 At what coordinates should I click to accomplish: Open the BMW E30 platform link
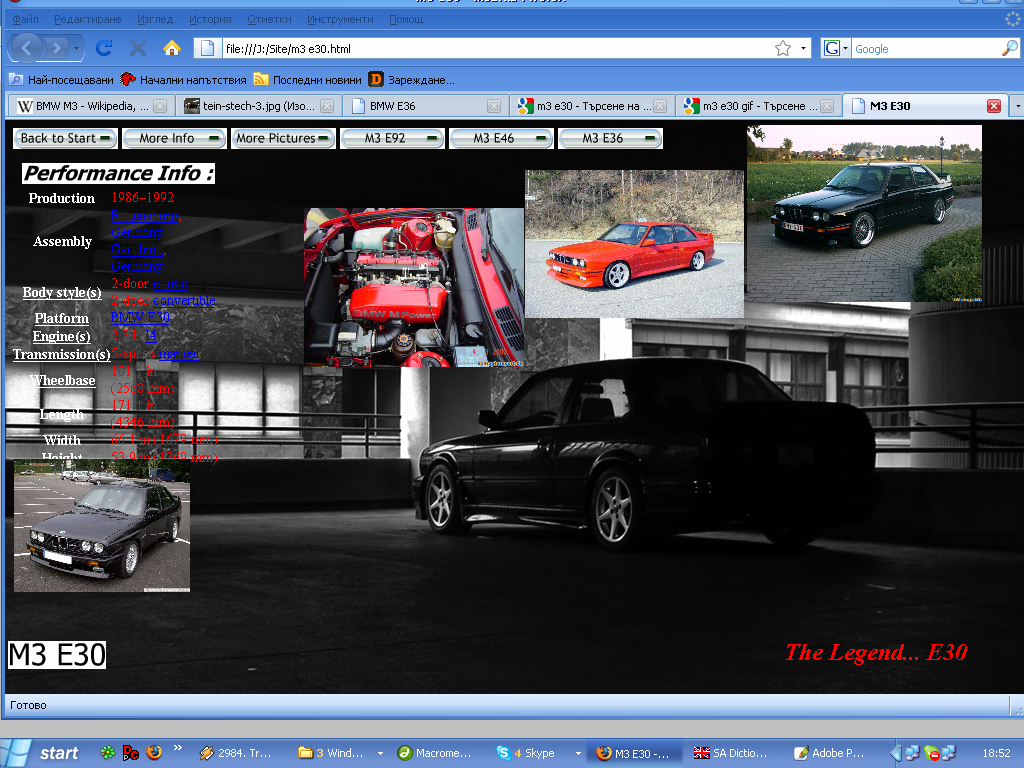pyautogui.click(x=140, y=317)
